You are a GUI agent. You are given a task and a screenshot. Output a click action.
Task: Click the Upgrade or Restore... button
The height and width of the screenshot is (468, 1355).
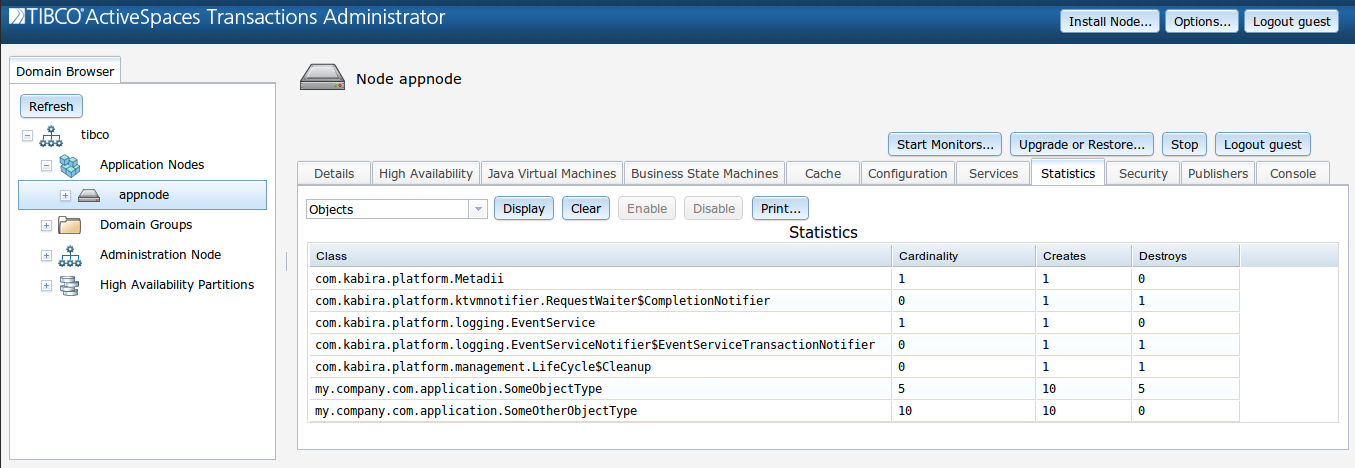pyautogui.click(x=1082, y=144)
